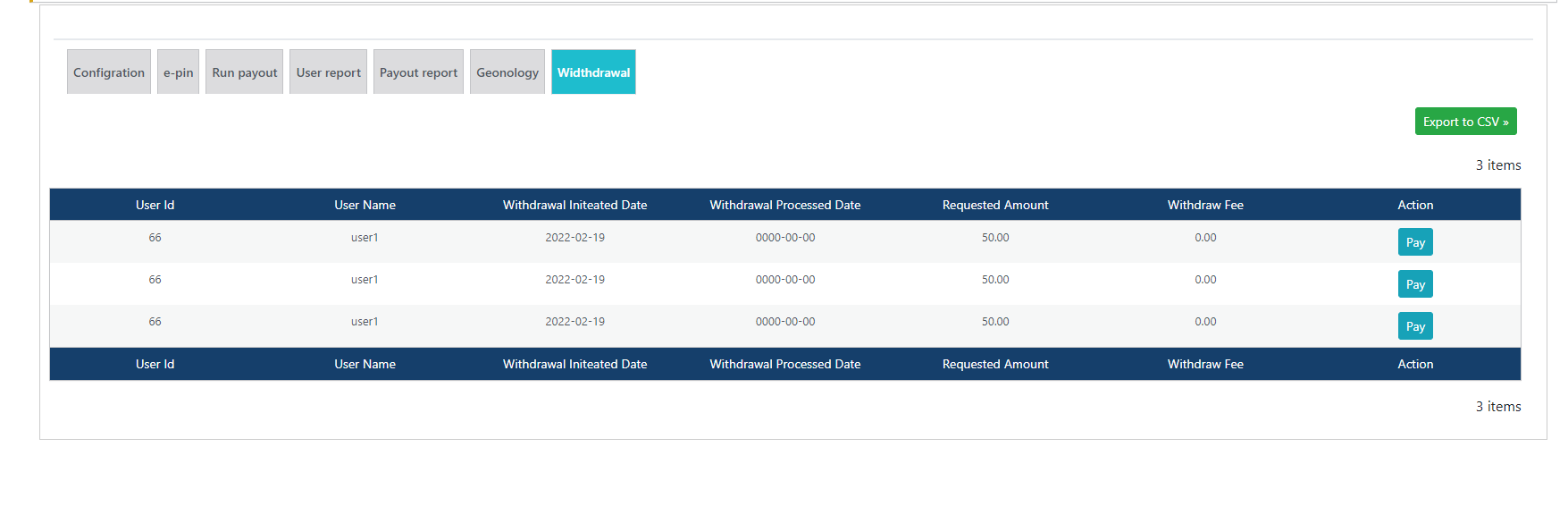The width and height of the screenshot is (1568, 506).
Task: Click the Export to CSV button
Action: tap(1465, 122)
